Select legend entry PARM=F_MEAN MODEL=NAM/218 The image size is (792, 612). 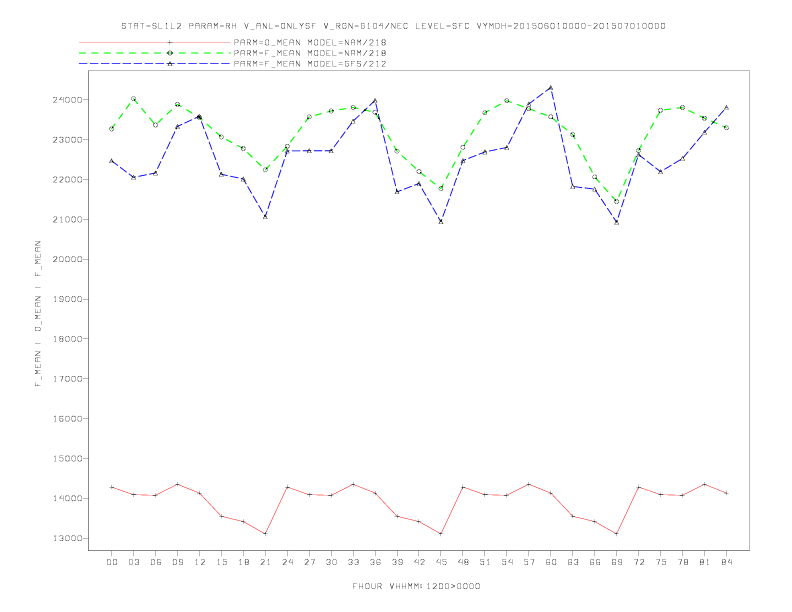(310, 53)
